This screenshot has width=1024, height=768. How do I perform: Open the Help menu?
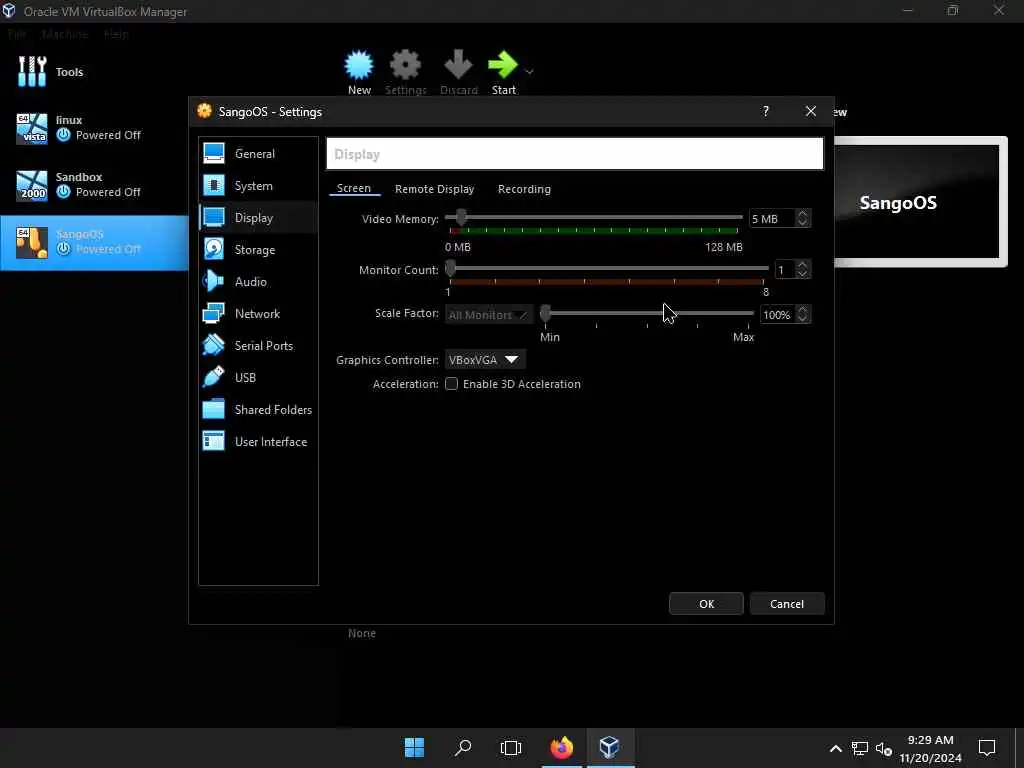coord(116,34)
